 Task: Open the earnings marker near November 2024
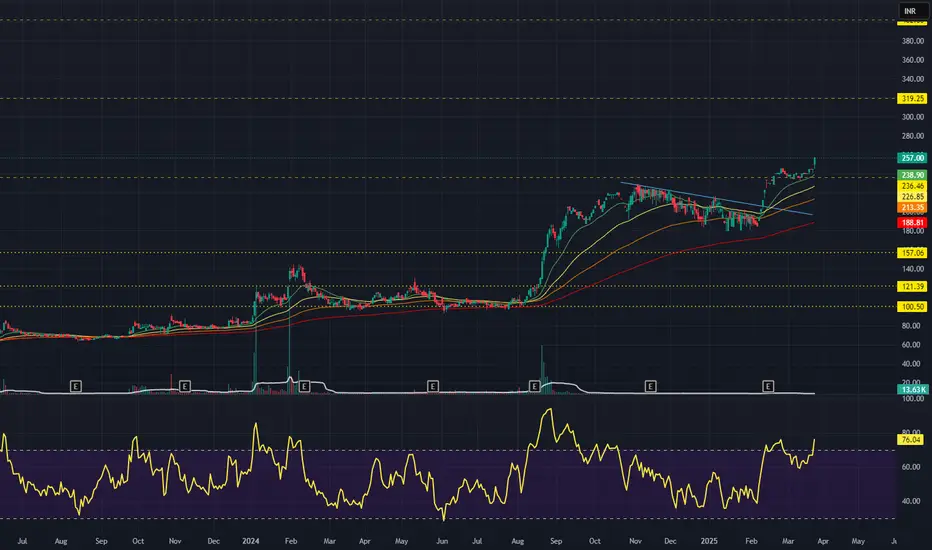650,386
